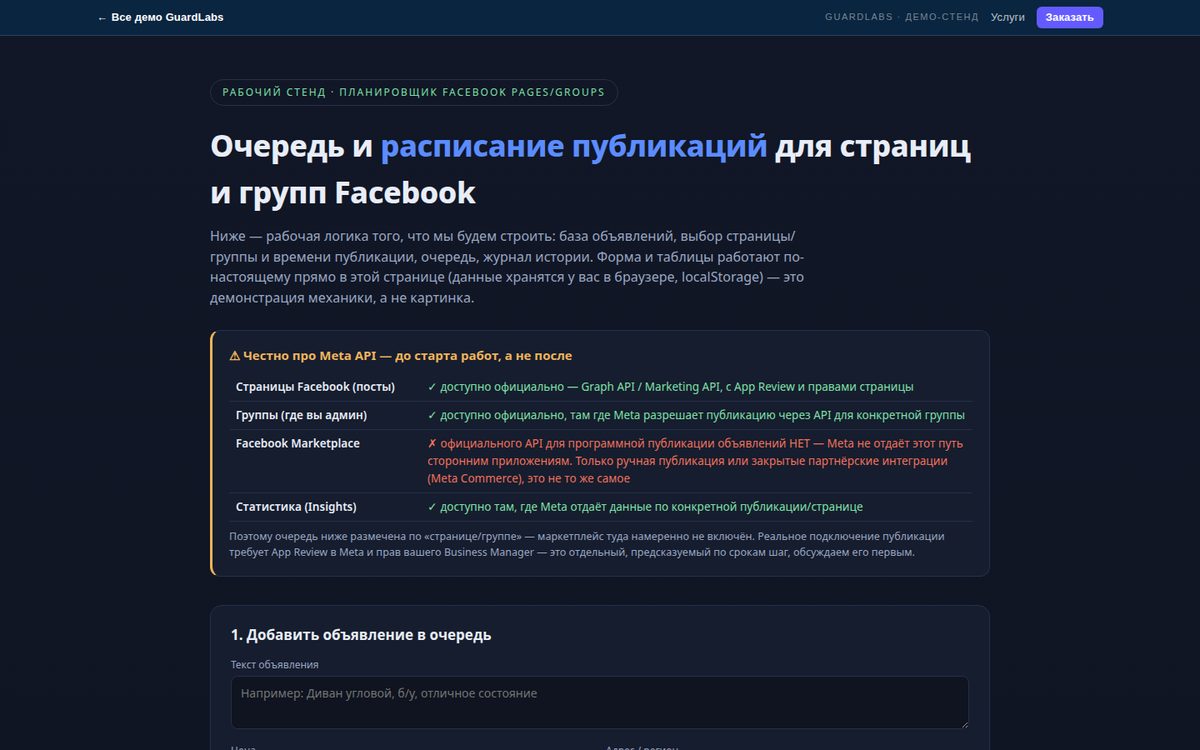Open the '← Все демо GuardLabs' link
This screenshot has height=750, width=1200.
click(160, 18)
